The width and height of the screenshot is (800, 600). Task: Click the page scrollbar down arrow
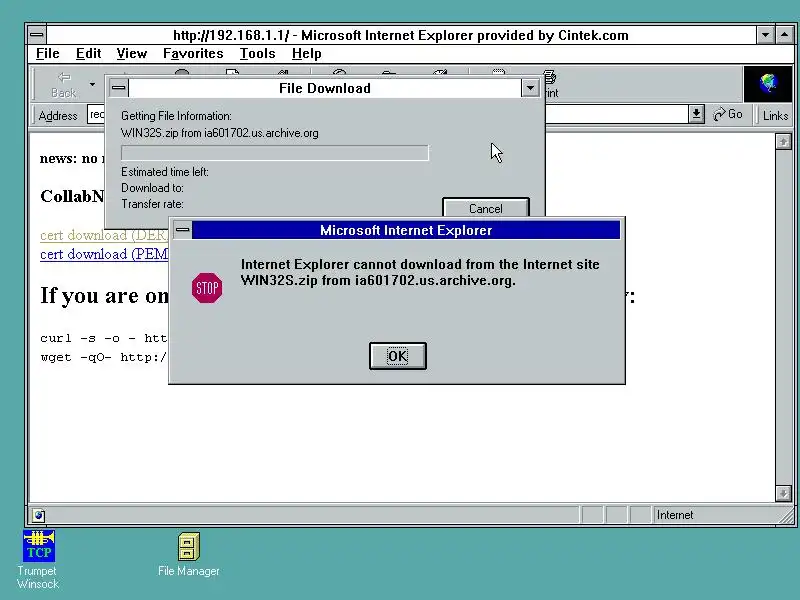[x=783, y=493]
